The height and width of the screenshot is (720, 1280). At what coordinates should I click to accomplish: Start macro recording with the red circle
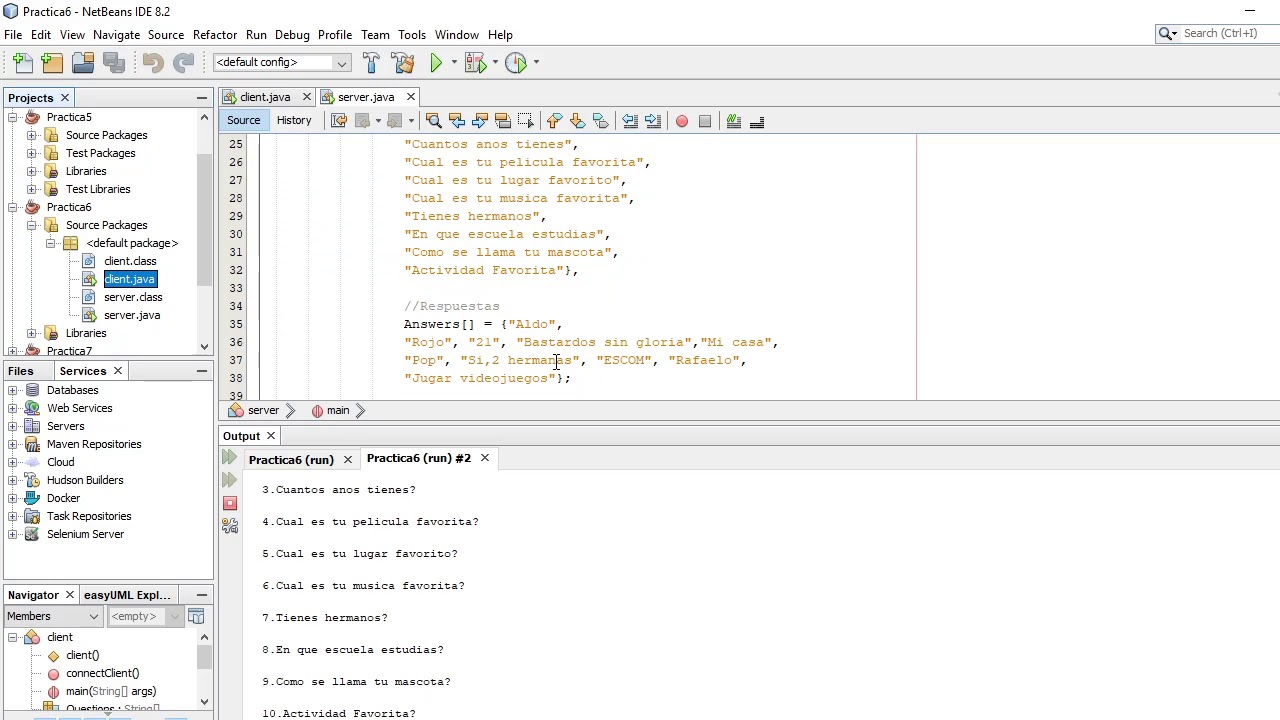click(682, 121)
